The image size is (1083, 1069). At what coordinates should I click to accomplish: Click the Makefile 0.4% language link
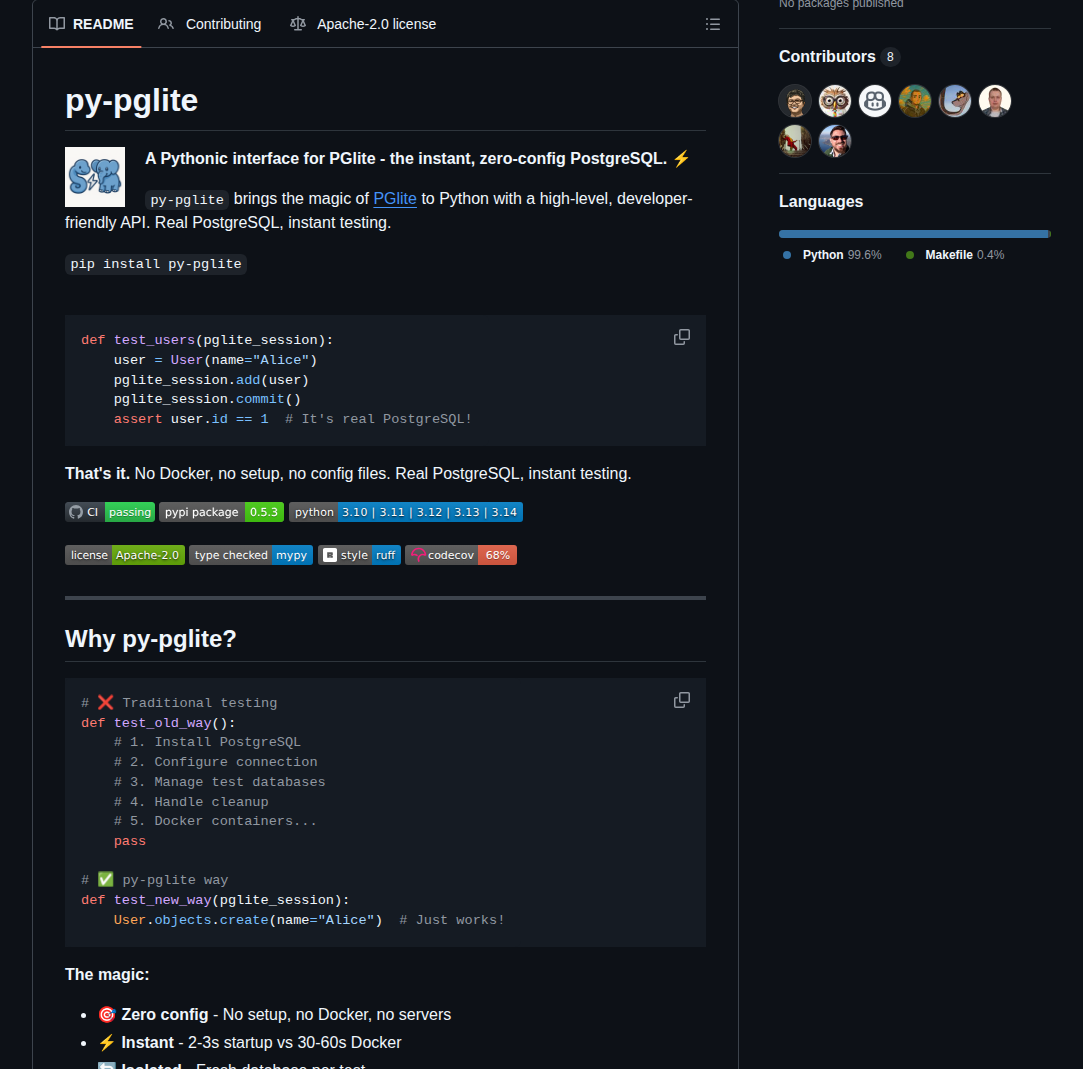955,255
